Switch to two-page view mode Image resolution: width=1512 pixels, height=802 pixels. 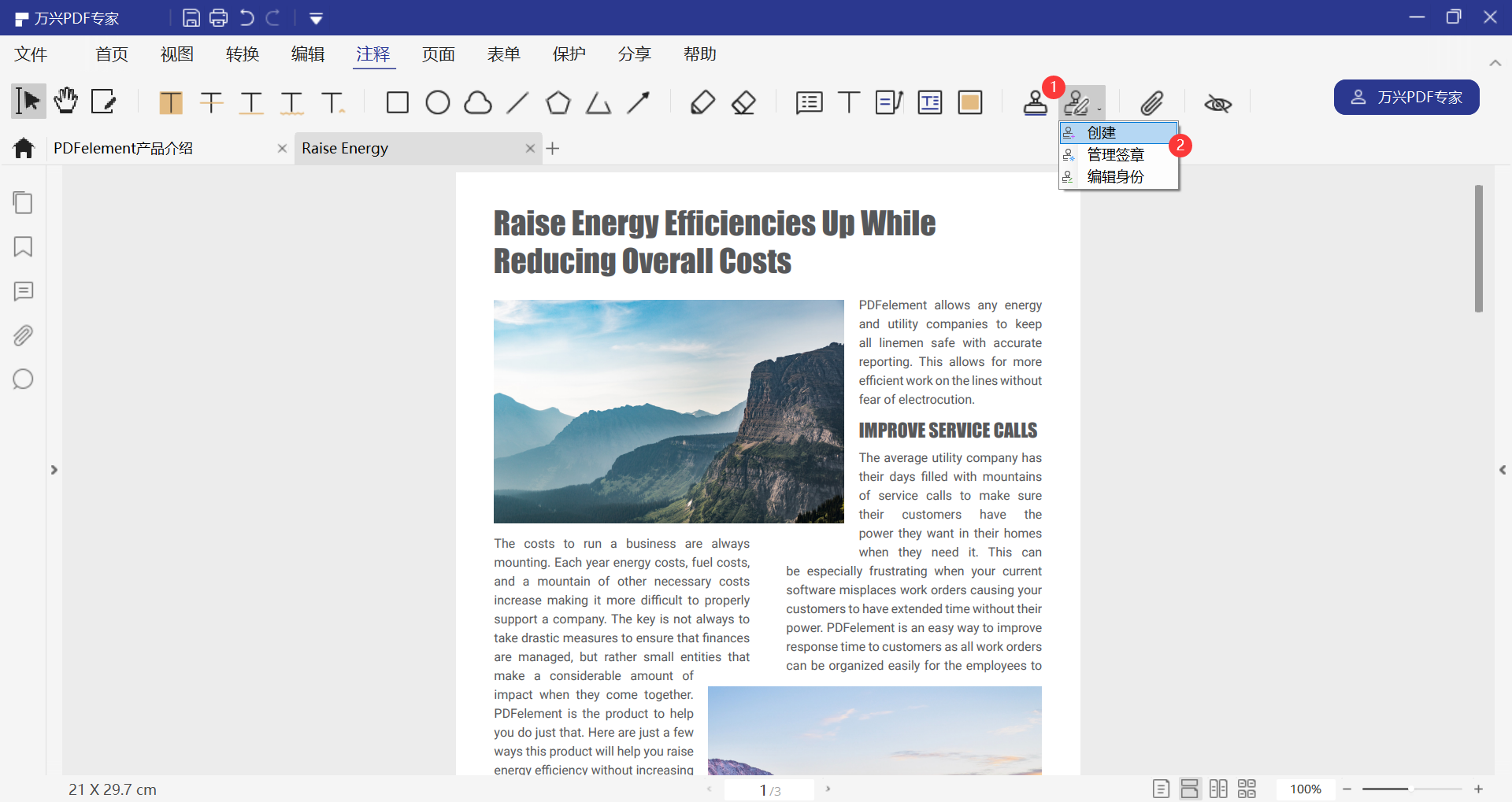(1218, 789)
